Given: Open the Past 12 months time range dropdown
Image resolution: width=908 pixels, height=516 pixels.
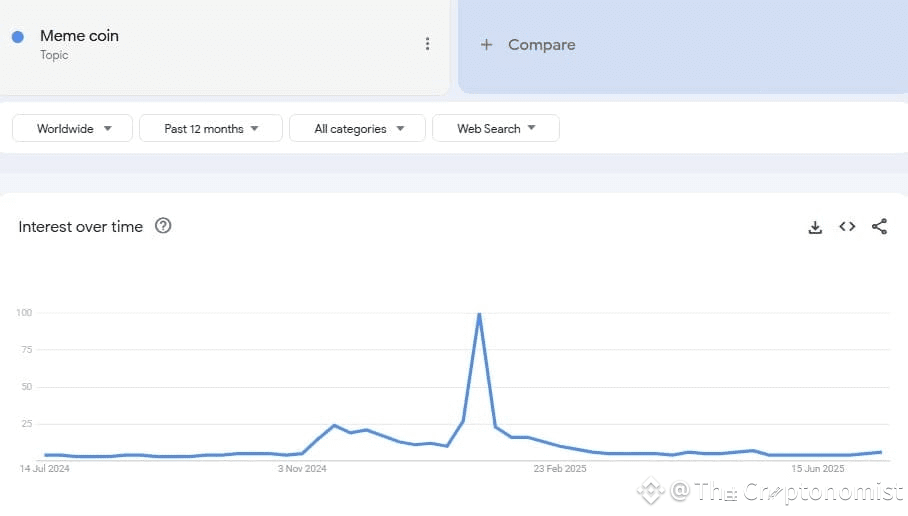Looking at the screenshot, I should tap(211, 129).
